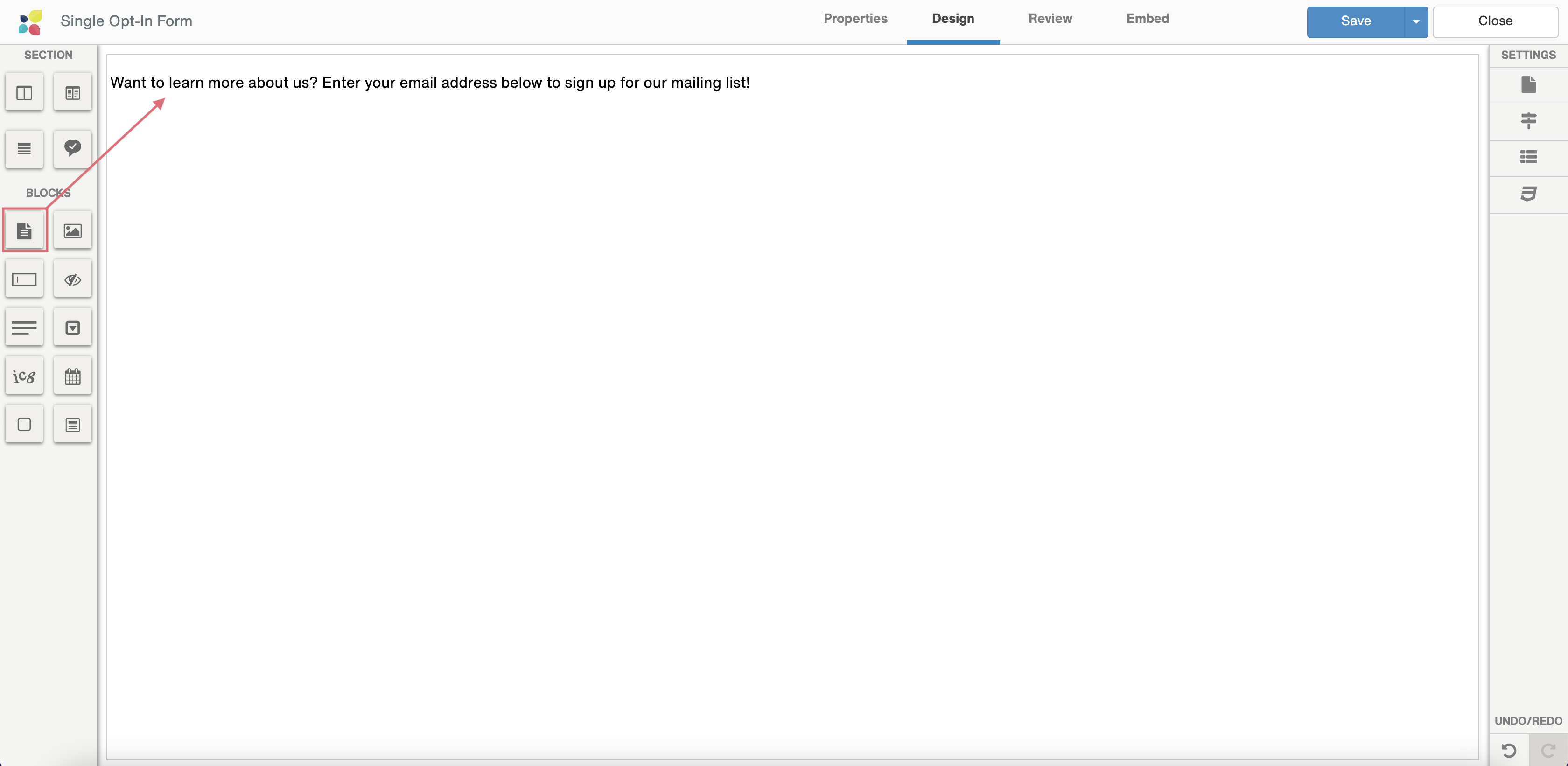Save the form
1568x766 pixels.
[1356, 22]
